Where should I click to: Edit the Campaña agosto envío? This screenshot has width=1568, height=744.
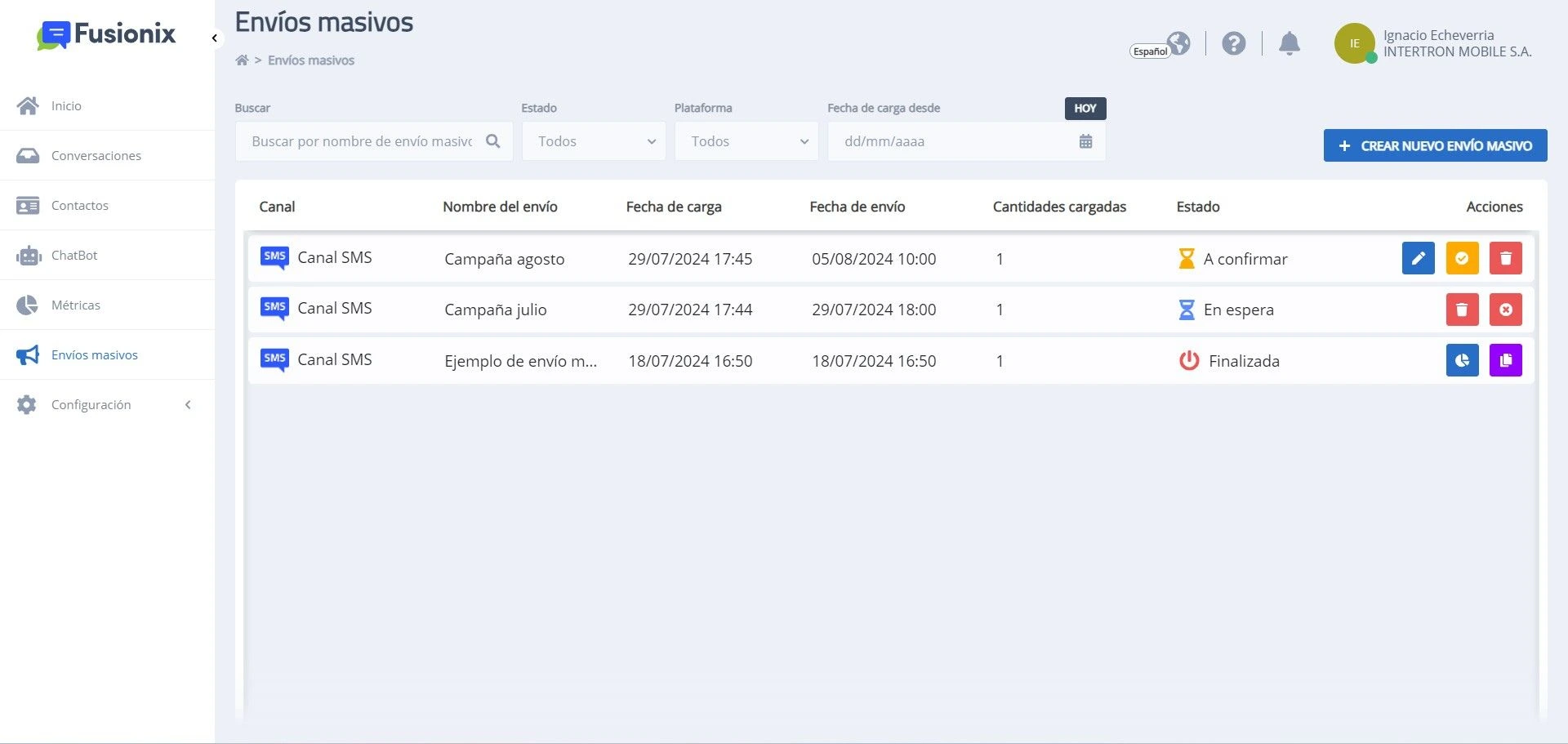[x=1418, y=258]
